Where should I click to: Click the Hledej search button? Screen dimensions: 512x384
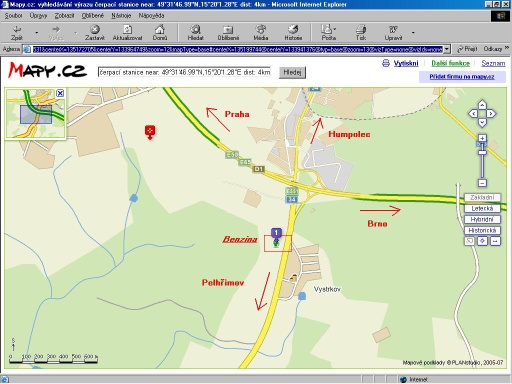(x=292, y=72)
